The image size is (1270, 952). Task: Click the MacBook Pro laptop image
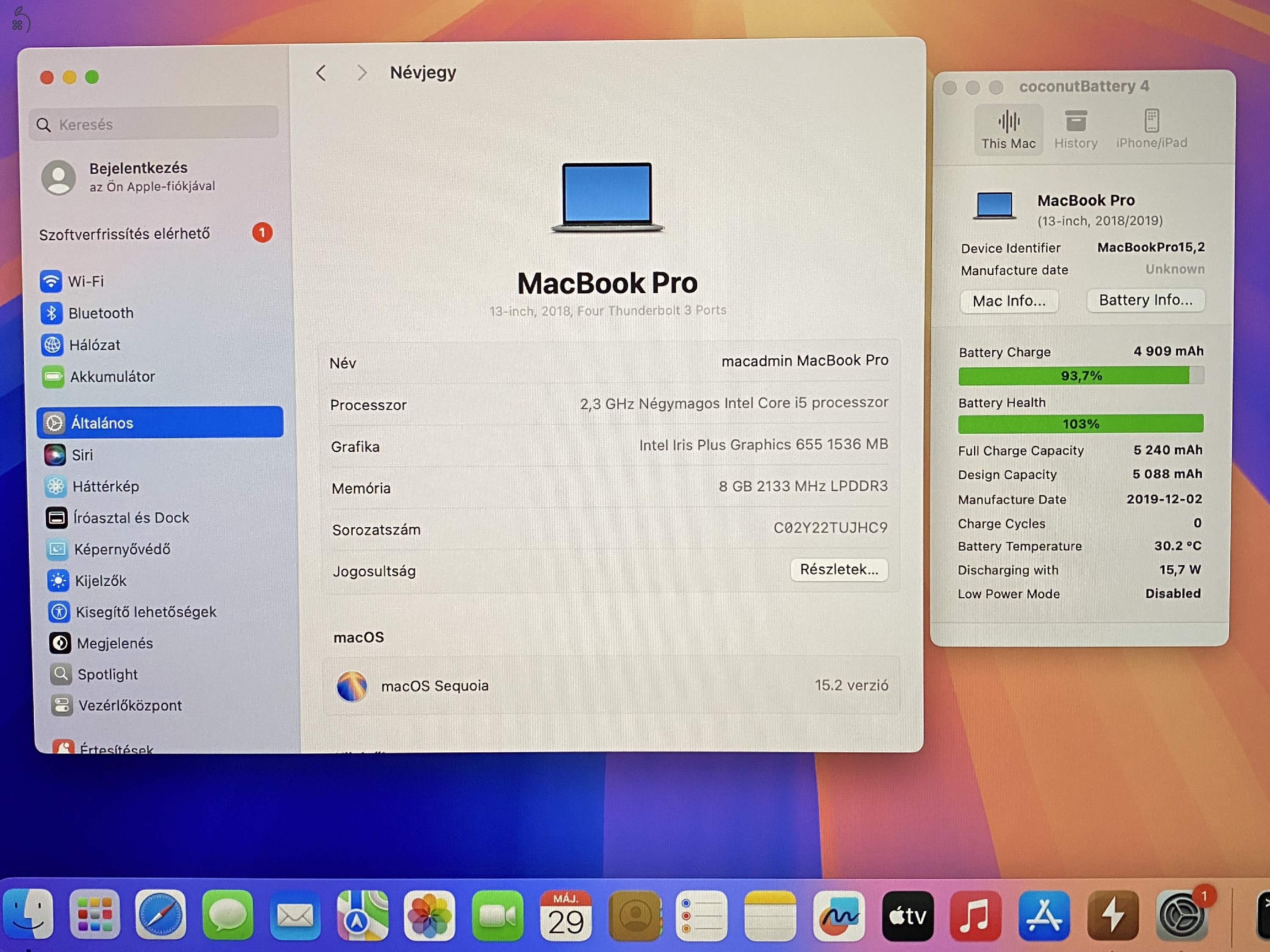[x=607, y=197]
